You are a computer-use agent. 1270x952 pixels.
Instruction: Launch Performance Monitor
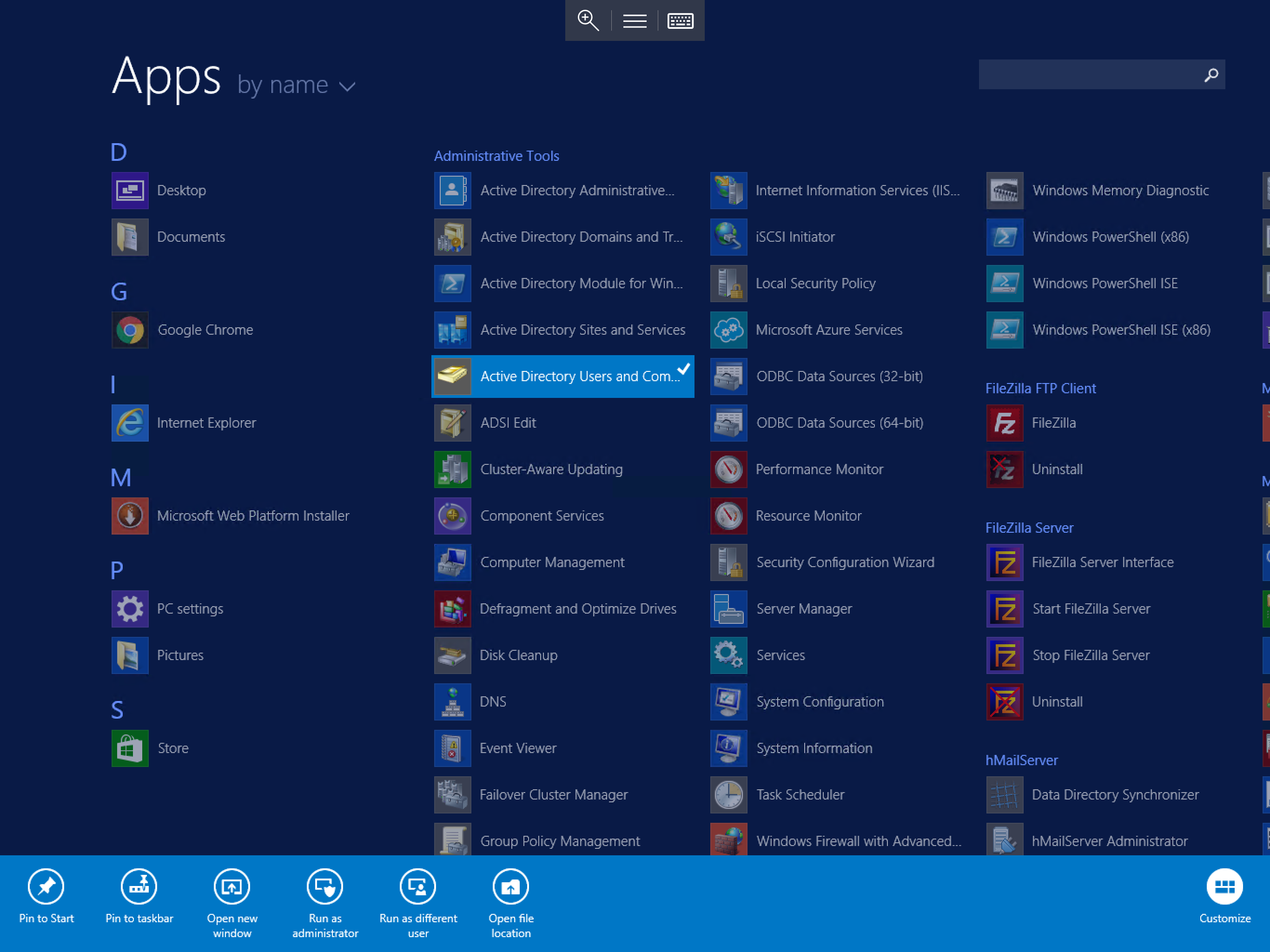[839, 469]
